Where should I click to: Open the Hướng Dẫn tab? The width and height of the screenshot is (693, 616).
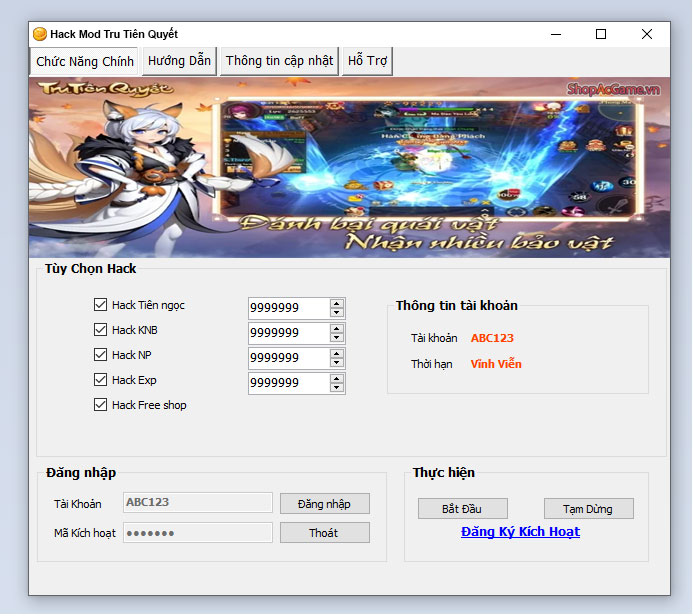click(x=179, y=61)
